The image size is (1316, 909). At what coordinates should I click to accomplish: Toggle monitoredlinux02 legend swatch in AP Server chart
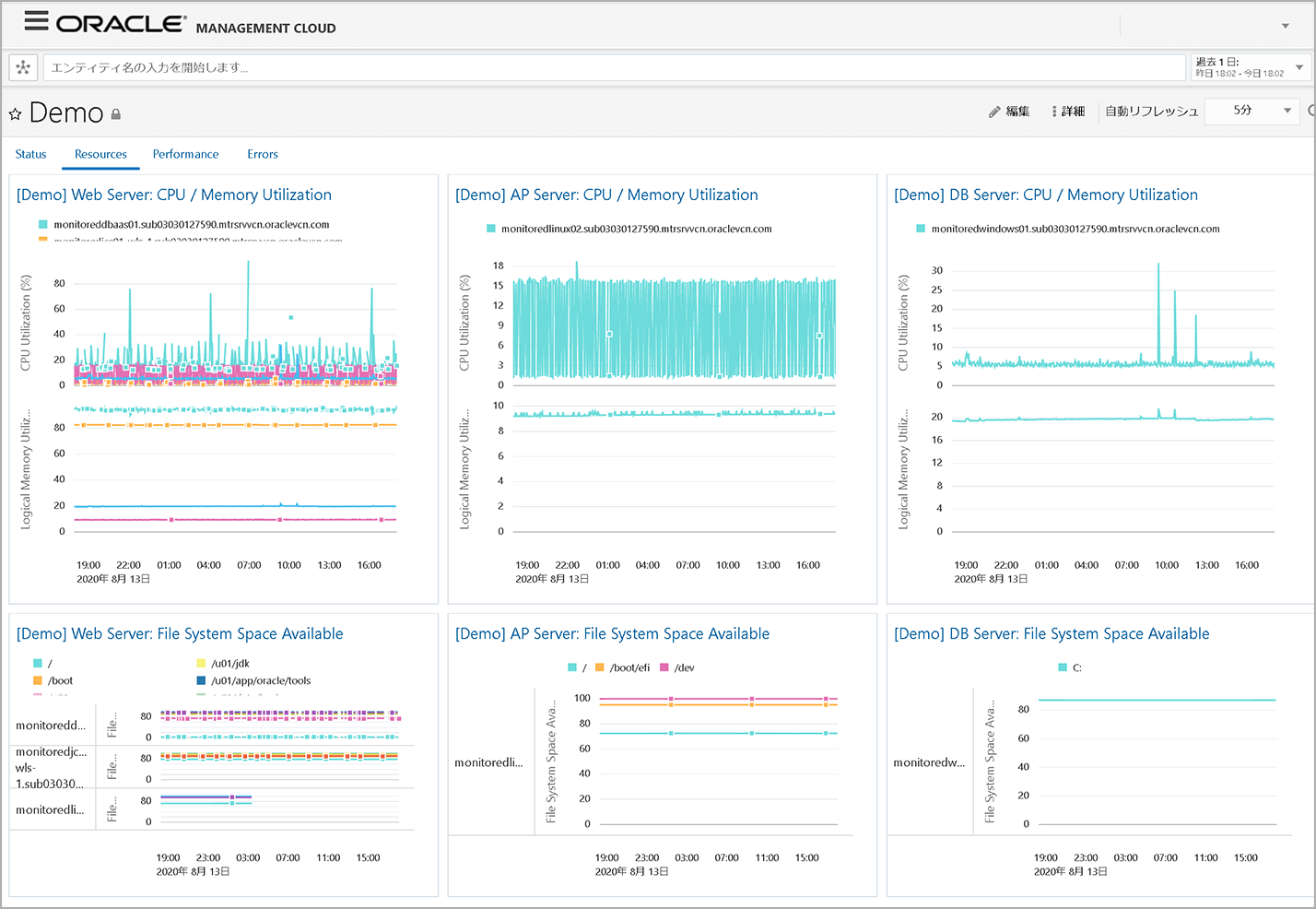click(x=491, y=229)
